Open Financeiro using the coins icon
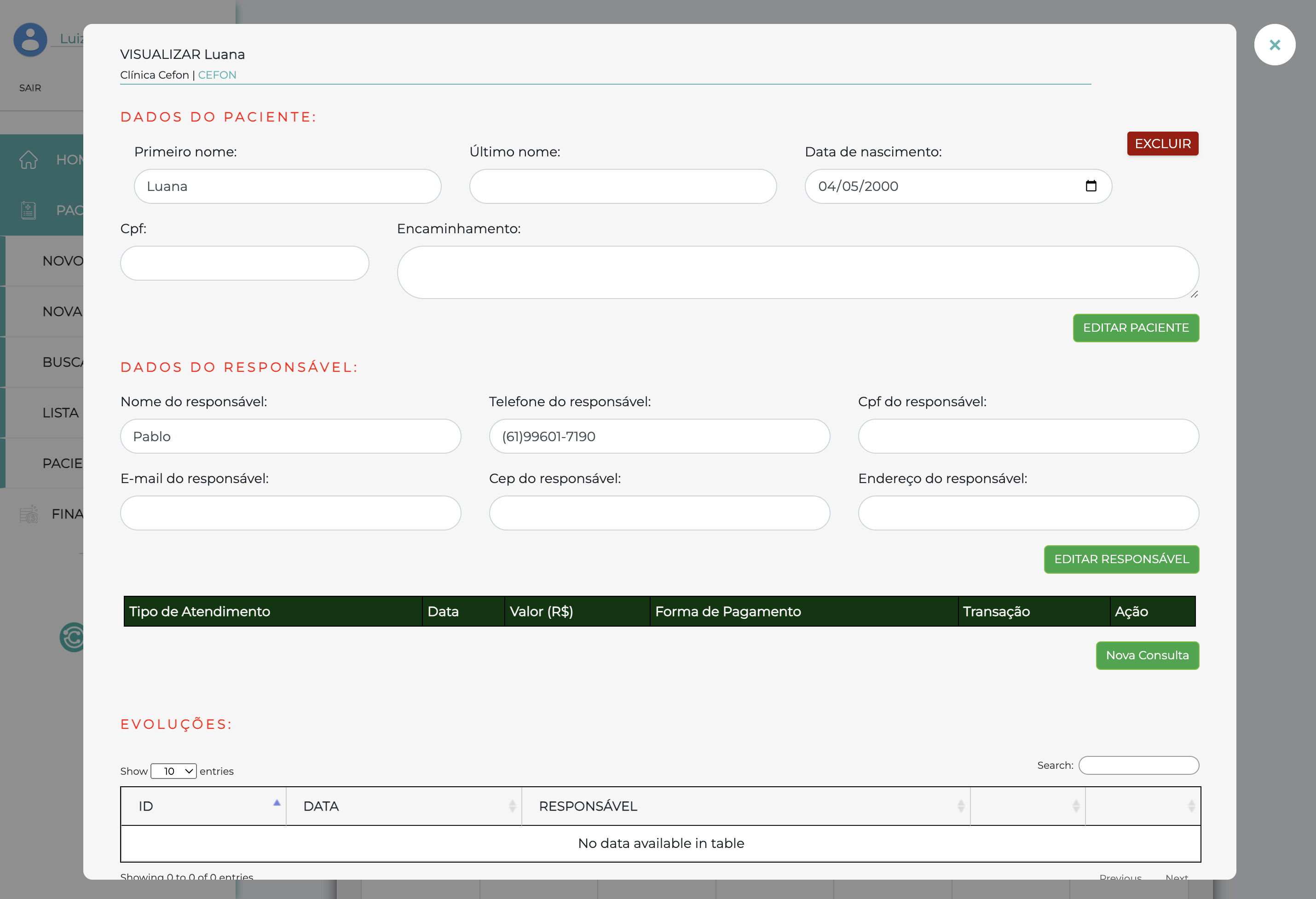 click(x=29, y=514)
